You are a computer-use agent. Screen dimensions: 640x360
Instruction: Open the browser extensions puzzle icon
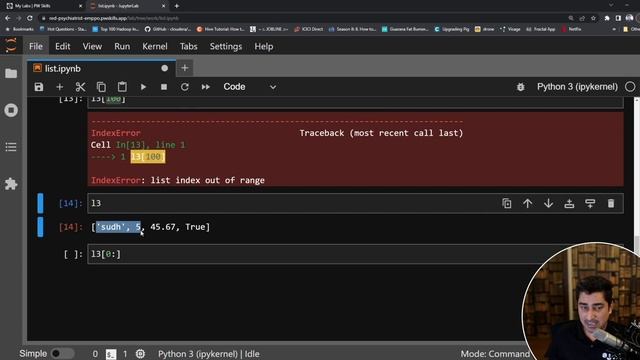point(607,18)
